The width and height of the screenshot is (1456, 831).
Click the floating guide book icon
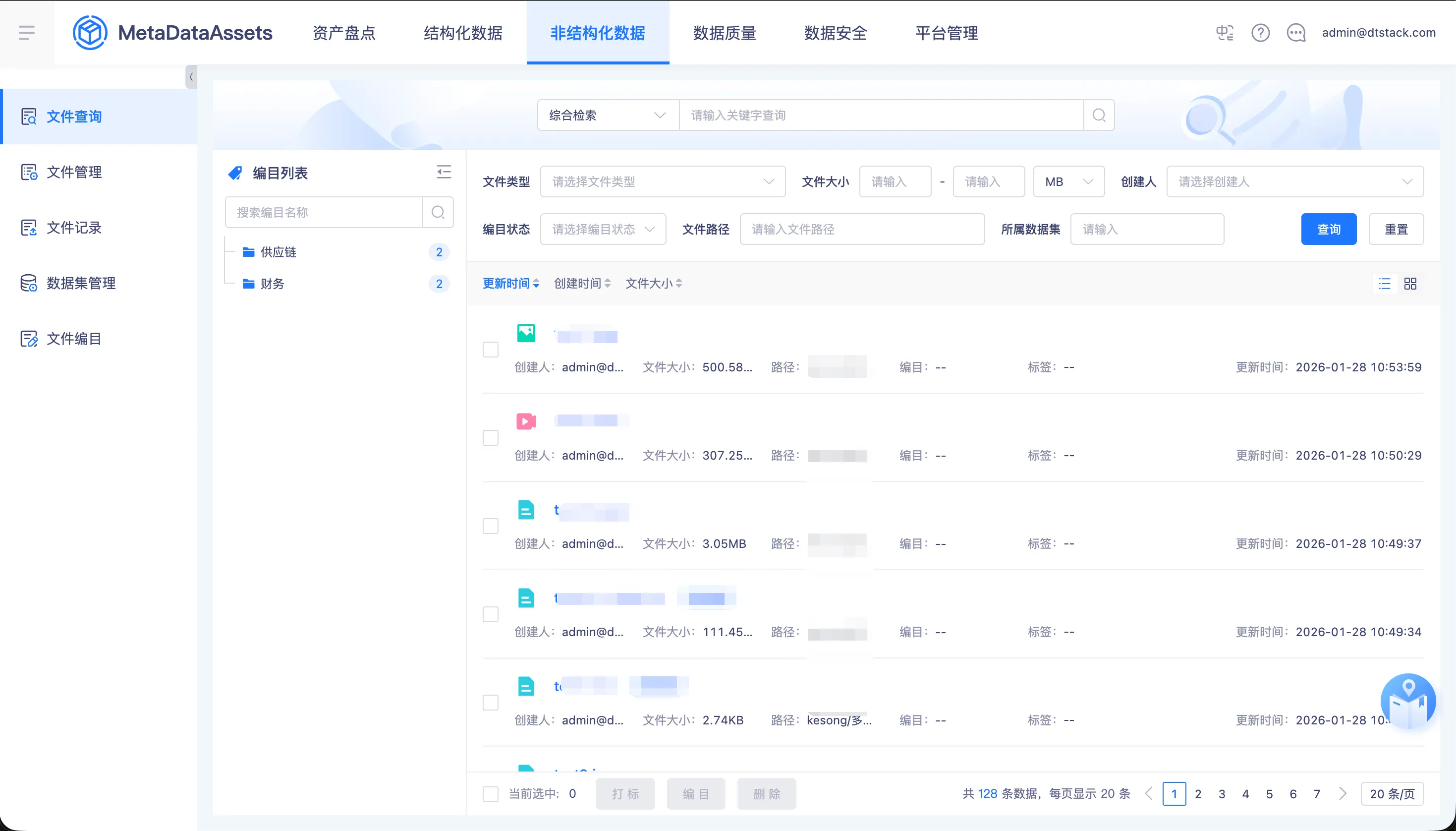1407,702
